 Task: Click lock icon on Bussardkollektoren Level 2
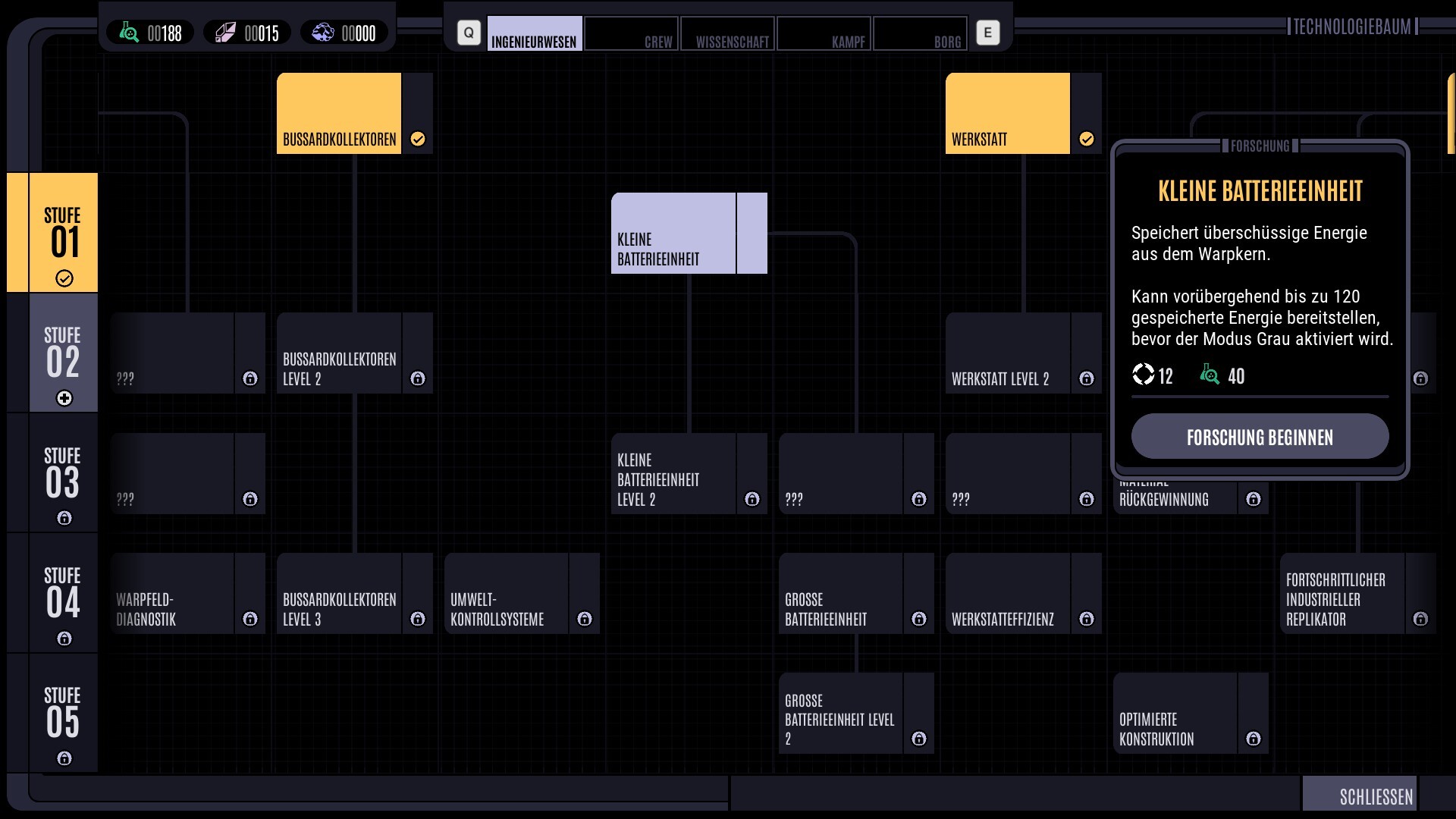(418, 378)
